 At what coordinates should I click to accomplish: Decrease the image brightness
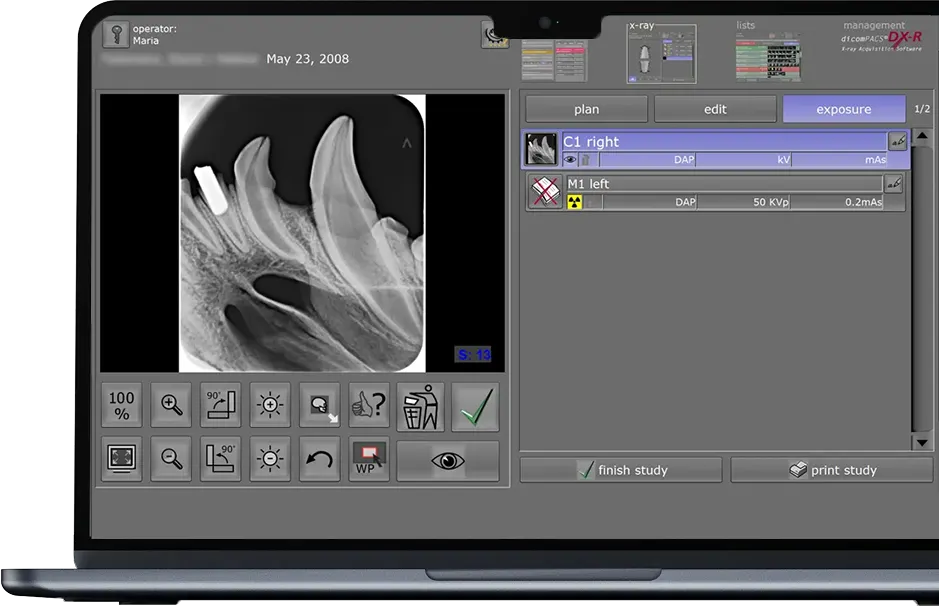tap(270, 459)
